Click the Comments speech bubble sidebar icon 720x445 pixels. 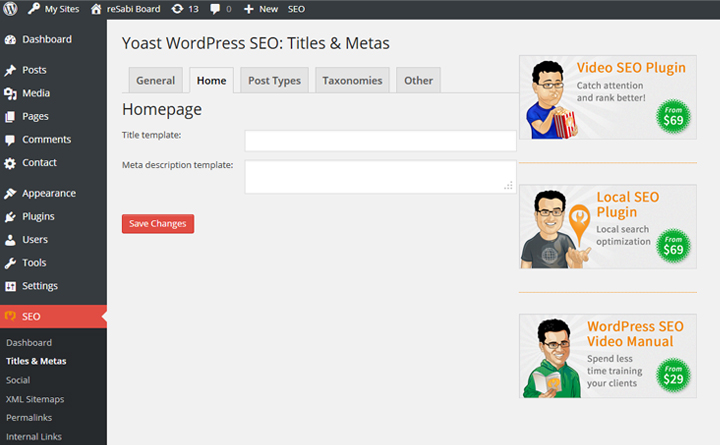[10, 140]
